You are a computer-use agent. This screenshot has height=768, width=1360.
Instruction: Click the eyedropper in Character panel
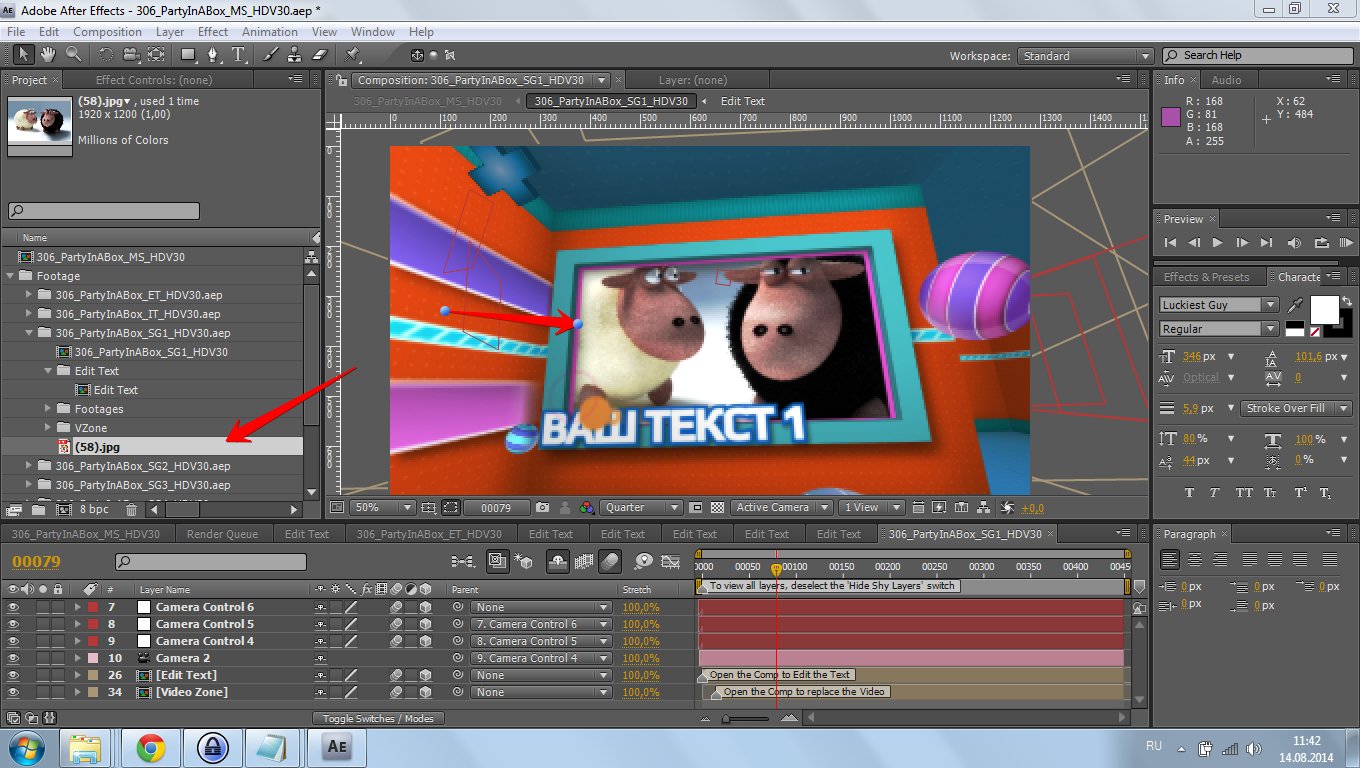click(x=1297, y=305)
